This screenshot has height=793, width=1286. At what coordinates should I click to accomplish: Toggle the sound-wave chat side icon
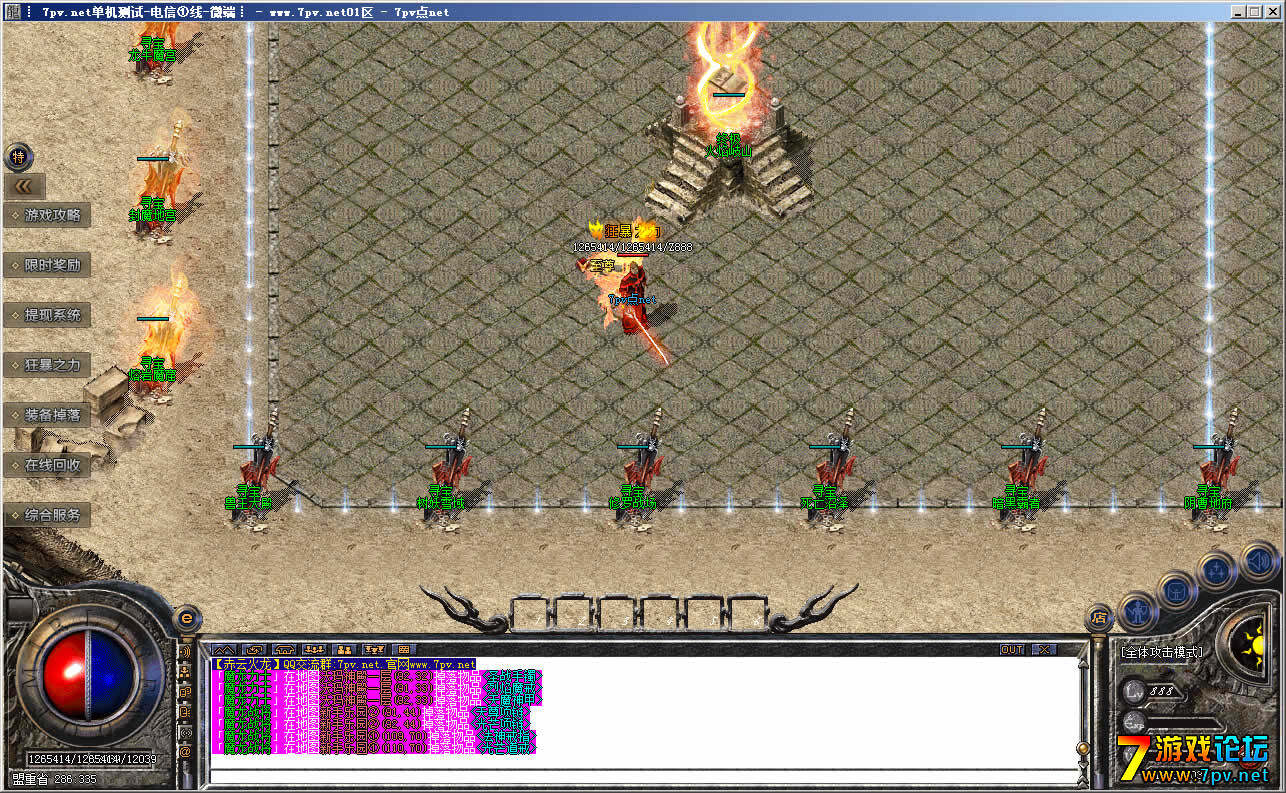[x=185, y=651]
